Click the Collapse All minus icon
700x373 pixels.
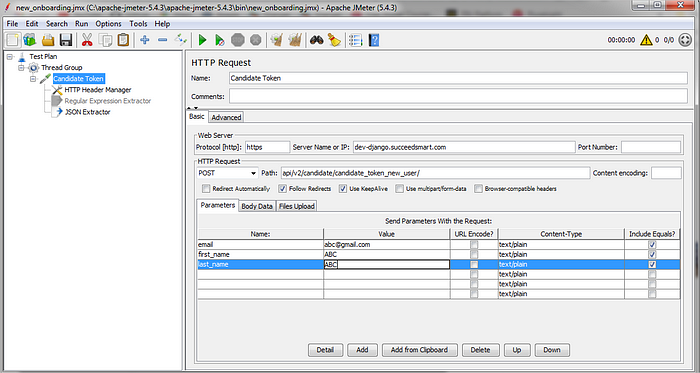[x=162, y=40]
